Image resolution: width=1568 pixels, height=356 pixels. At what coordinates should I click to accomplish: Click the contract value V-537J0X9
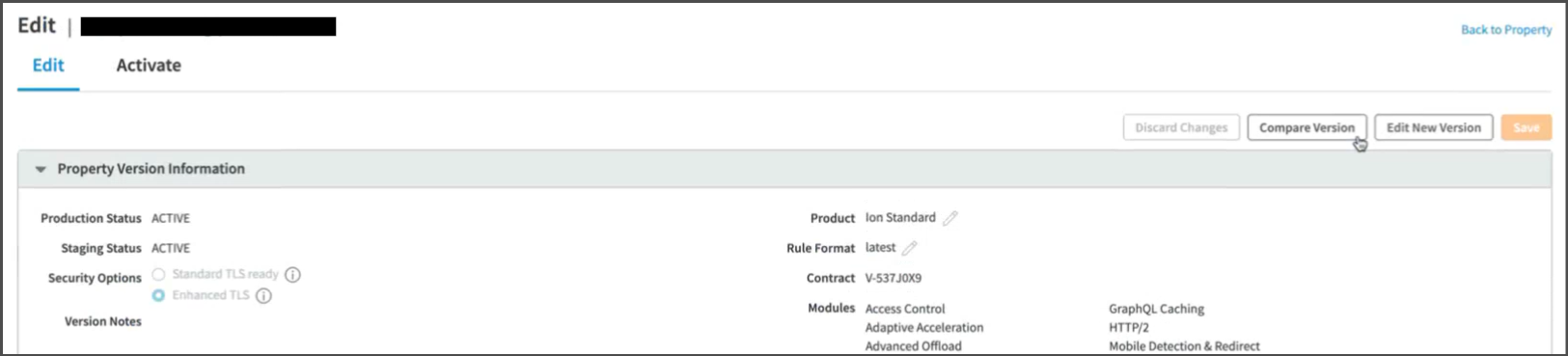[894, 278]
